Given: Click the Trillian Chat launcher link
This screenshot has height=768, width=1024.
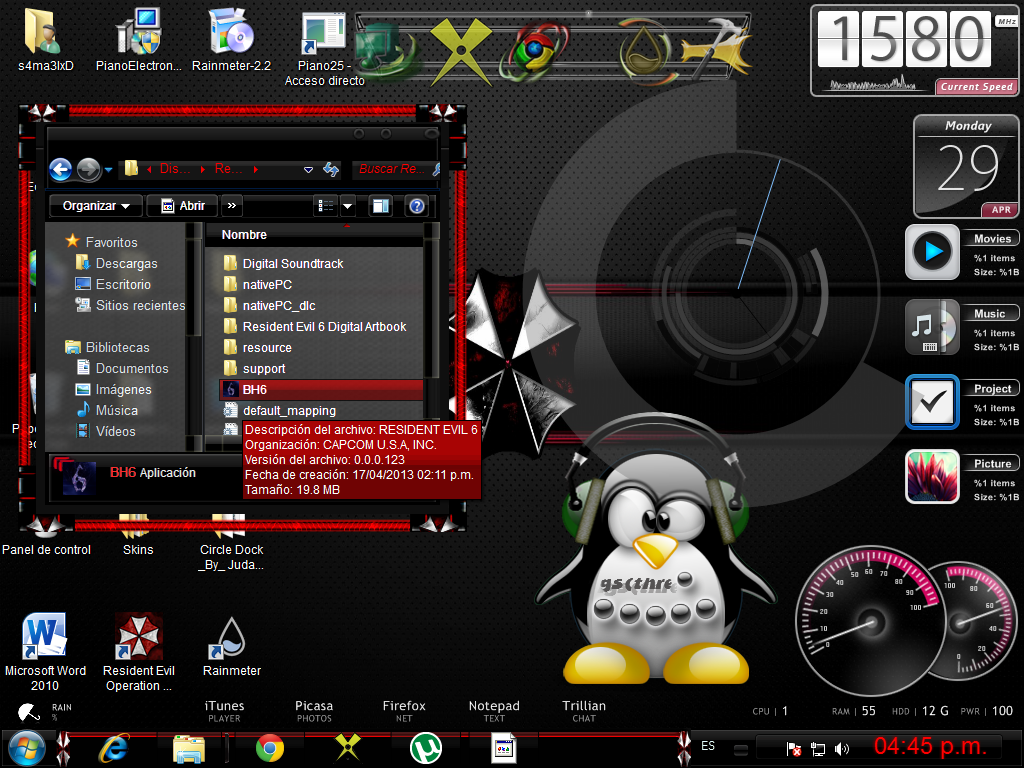Looking at the screenshot, I should 584,711.
